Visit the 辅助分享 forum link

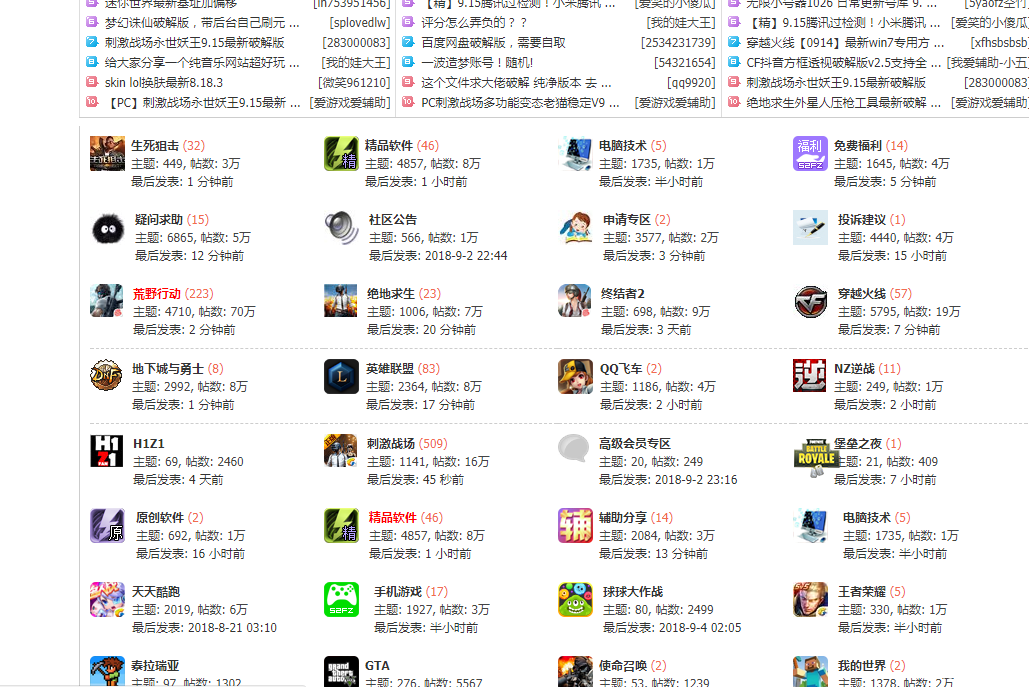623,518
